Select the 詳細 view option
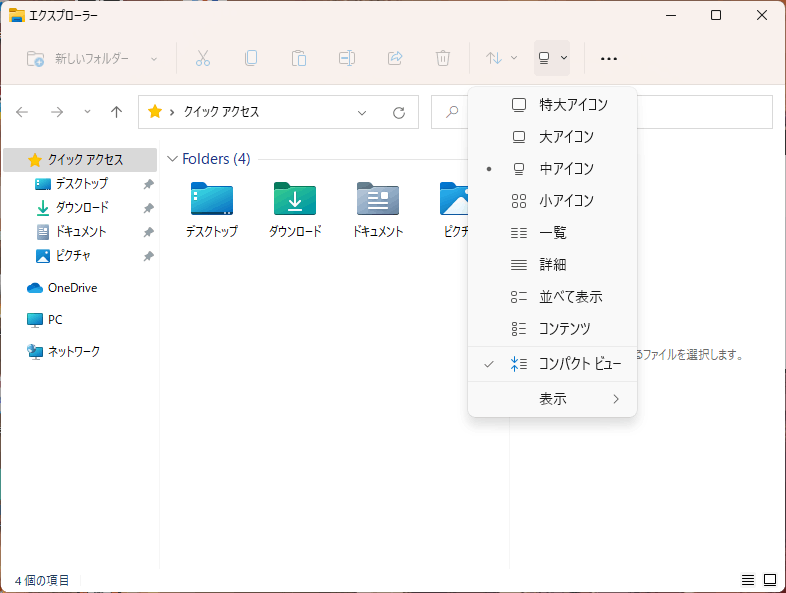786x593 pixels. coord(552,265)
